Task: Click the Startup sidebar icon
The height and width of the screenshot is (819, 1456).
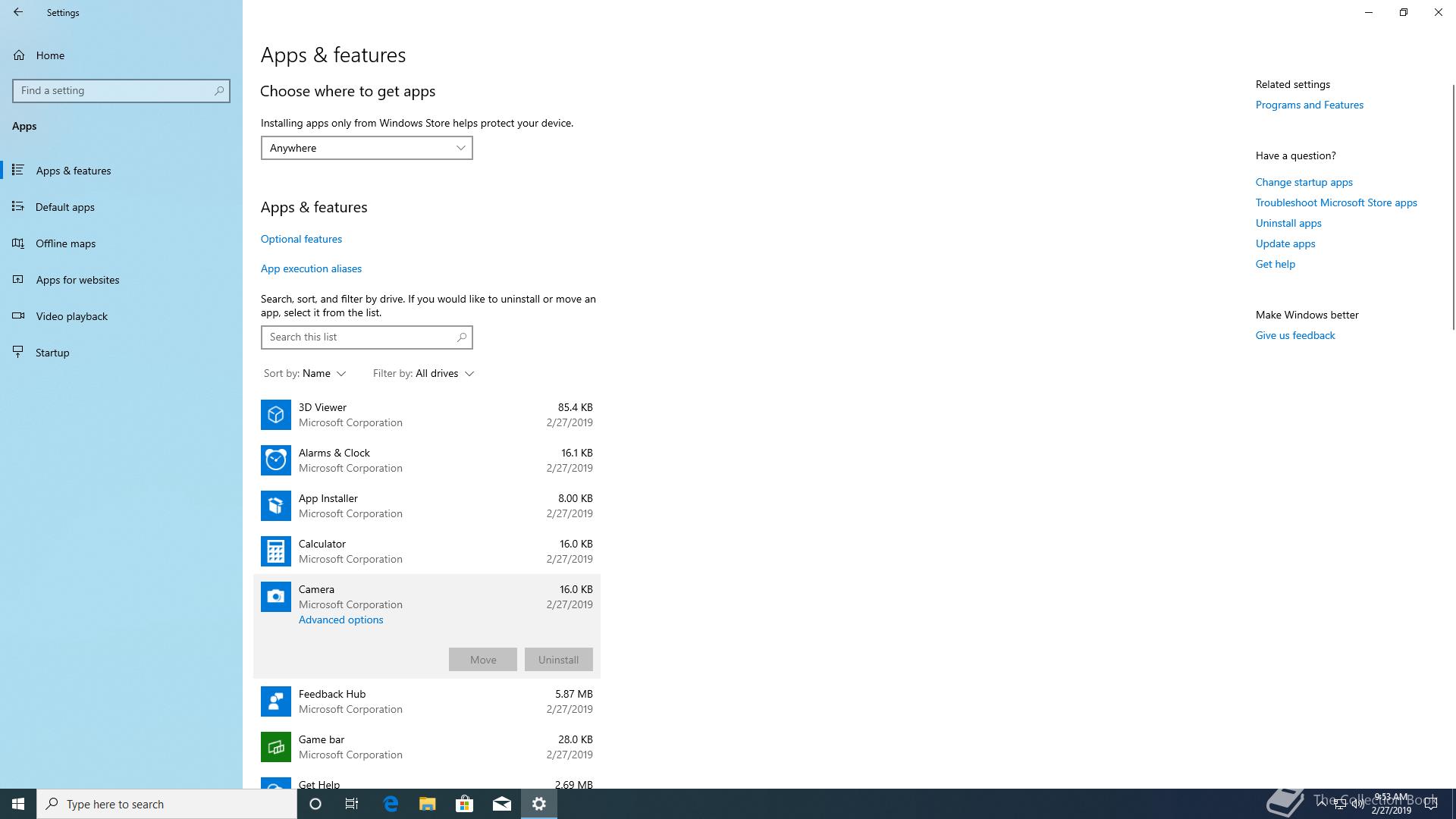Action: pos(17,352)
